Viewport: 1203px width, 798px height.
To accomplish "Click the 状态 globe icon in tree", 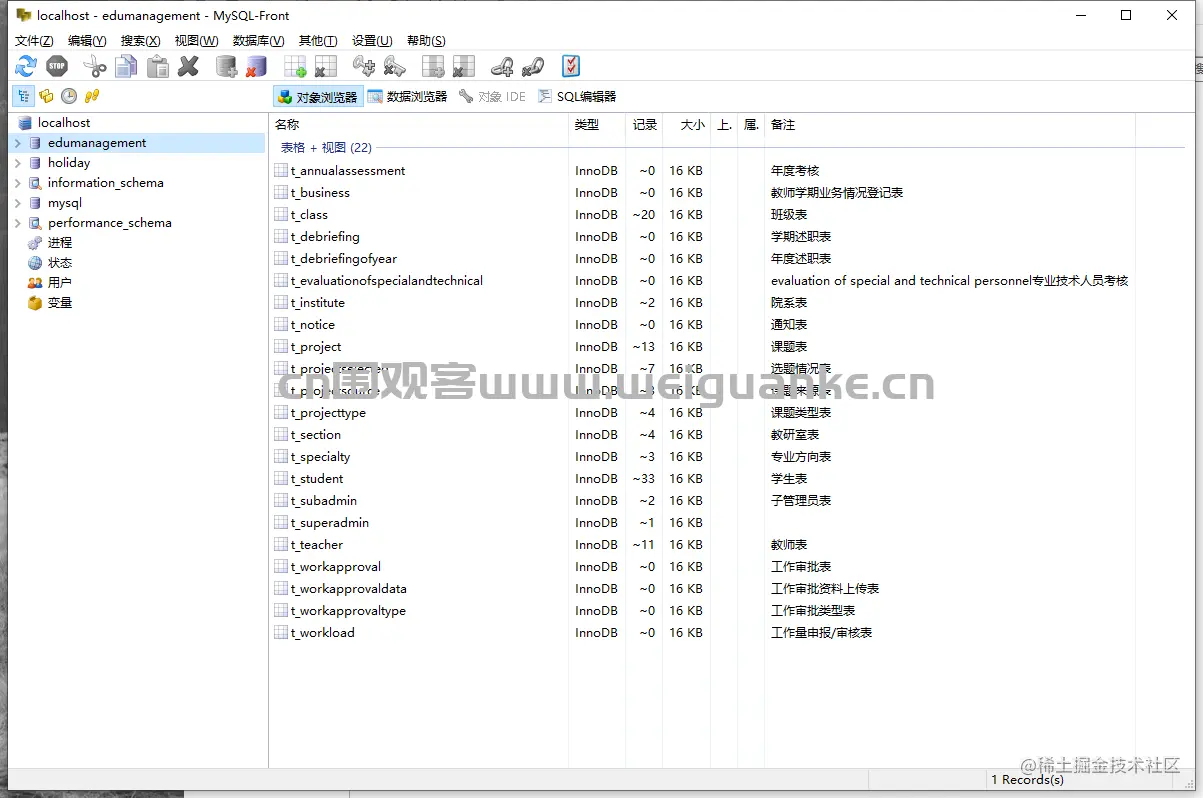I will click(x=35, y=263).
